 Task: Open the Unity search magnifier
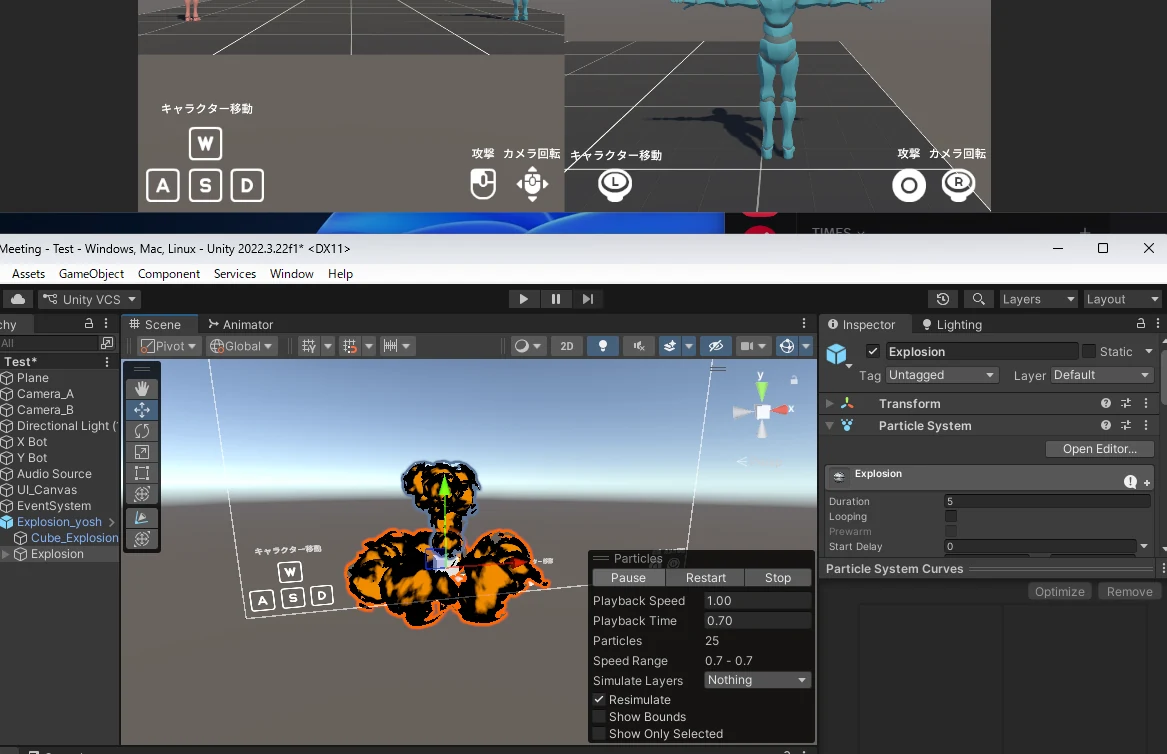[979, 299]
